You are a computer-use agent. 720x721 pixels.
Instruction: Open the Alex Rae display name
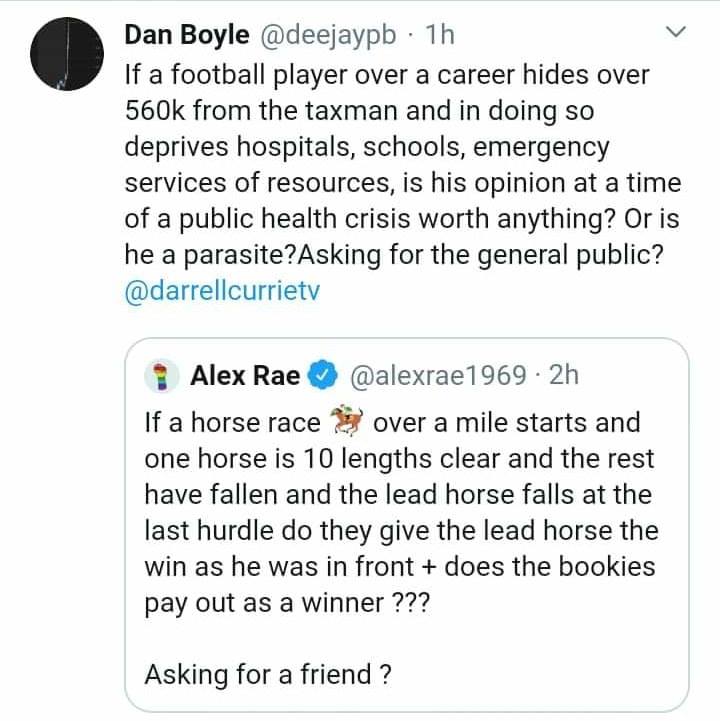(245, 375)
